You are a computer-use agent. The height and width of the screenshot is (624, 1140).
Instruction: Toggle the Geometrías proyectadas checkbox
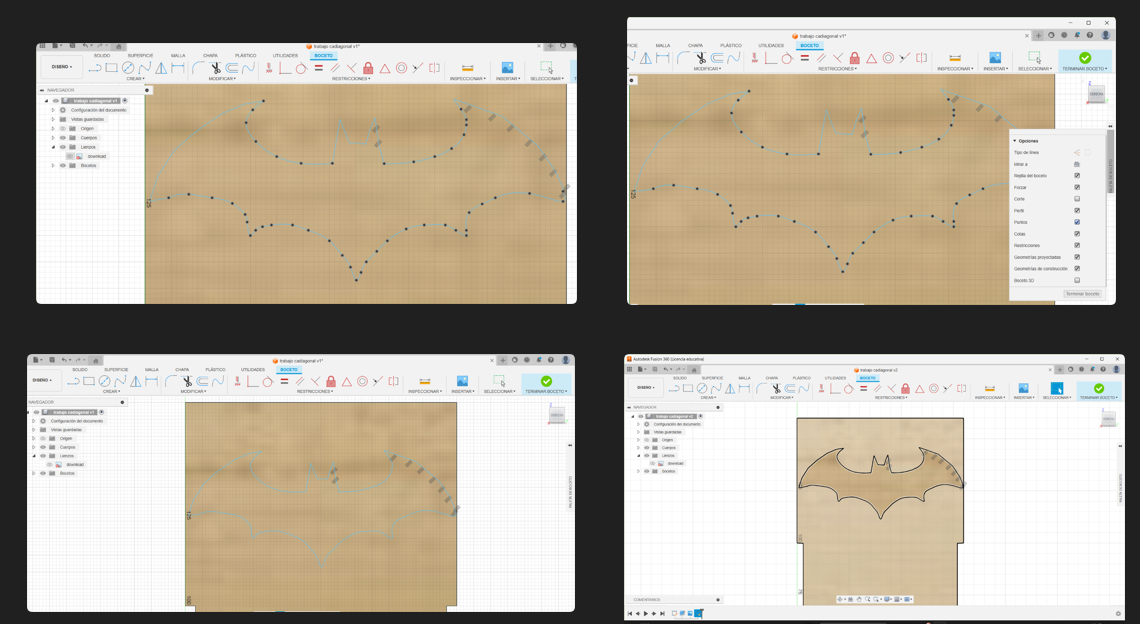[1077, 257]
